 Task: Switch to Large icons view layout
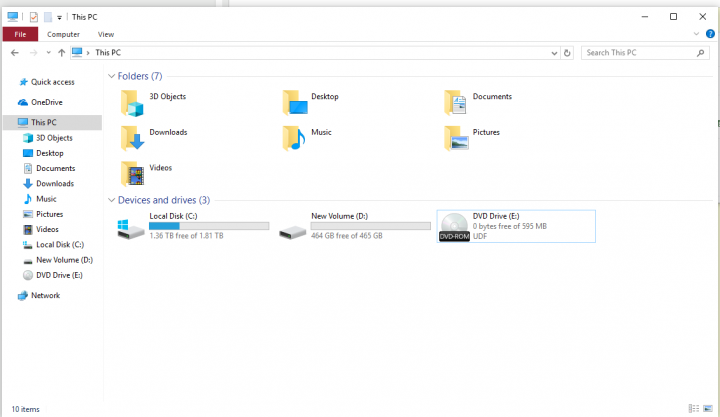tap(708, 408)
